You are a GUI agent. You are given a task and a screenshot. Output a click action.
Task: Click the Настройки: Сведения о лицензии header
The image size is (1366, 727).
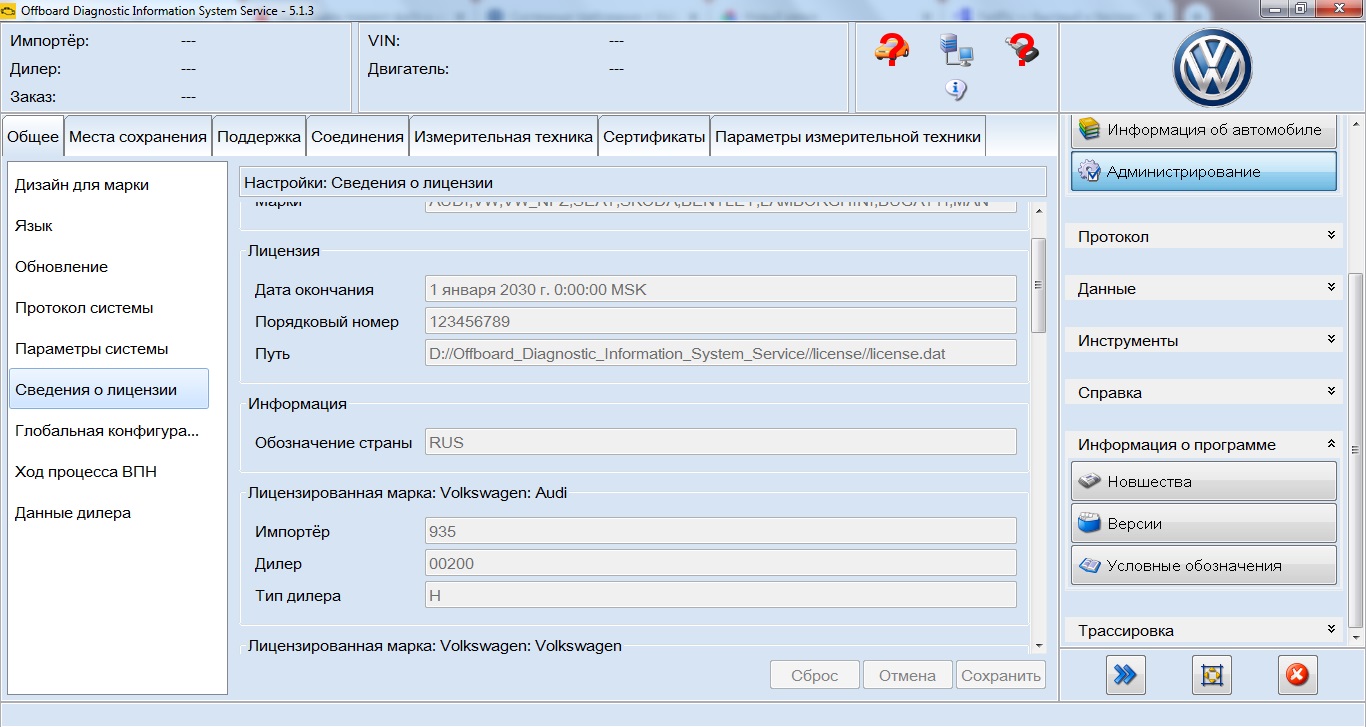[644, 183]
